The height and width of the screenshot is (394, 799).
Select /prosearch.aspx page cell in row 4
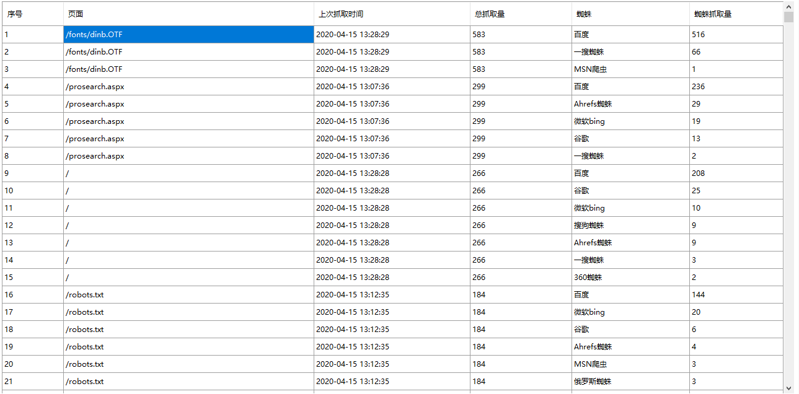pyautogui.click(x=189, y=87)
